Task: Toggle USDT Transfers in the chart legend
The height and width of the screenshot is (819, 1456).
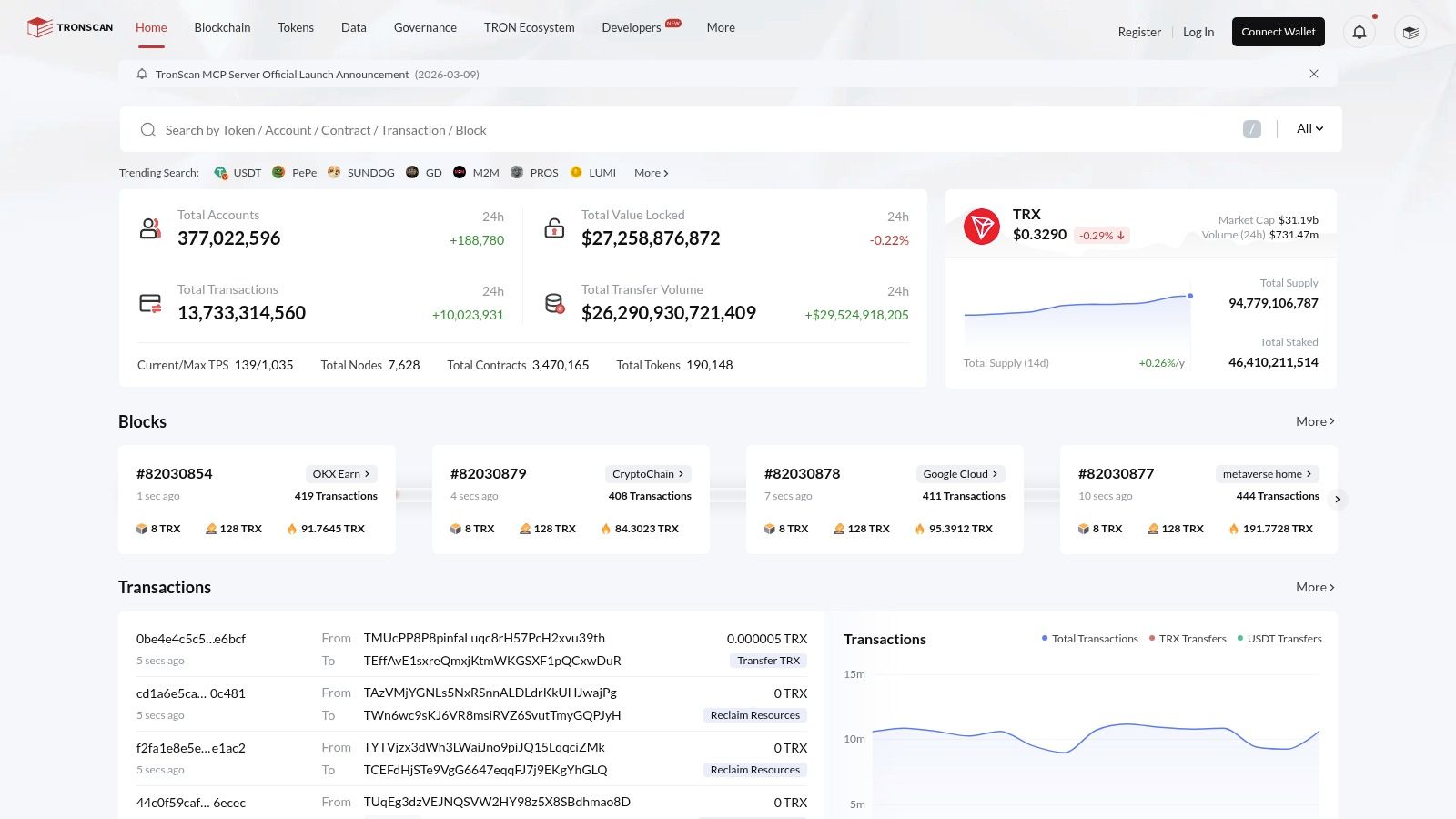Action: point(1283,638)
